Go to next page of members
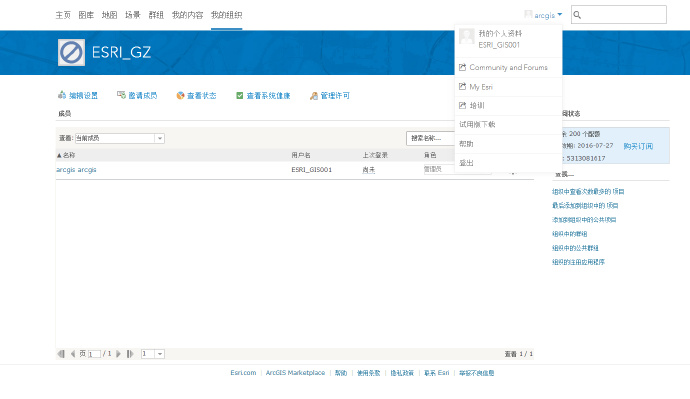The width and height of the screenshot is (690, 399). click(118, 354)
